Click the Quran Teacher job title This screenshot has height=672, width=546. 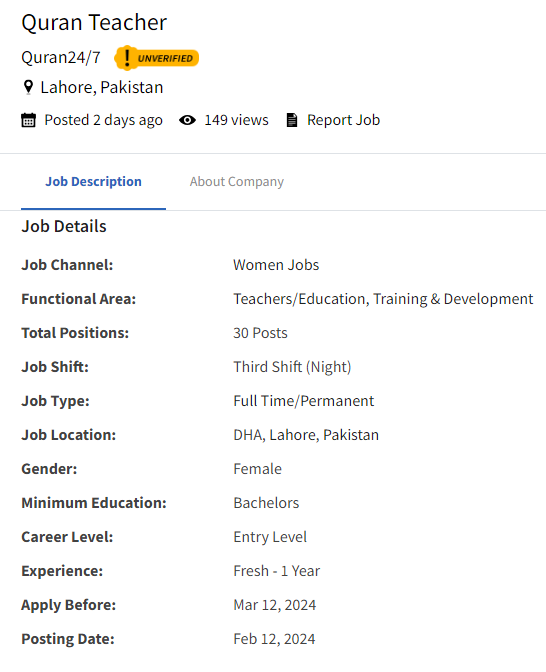(x=94, y=22)
